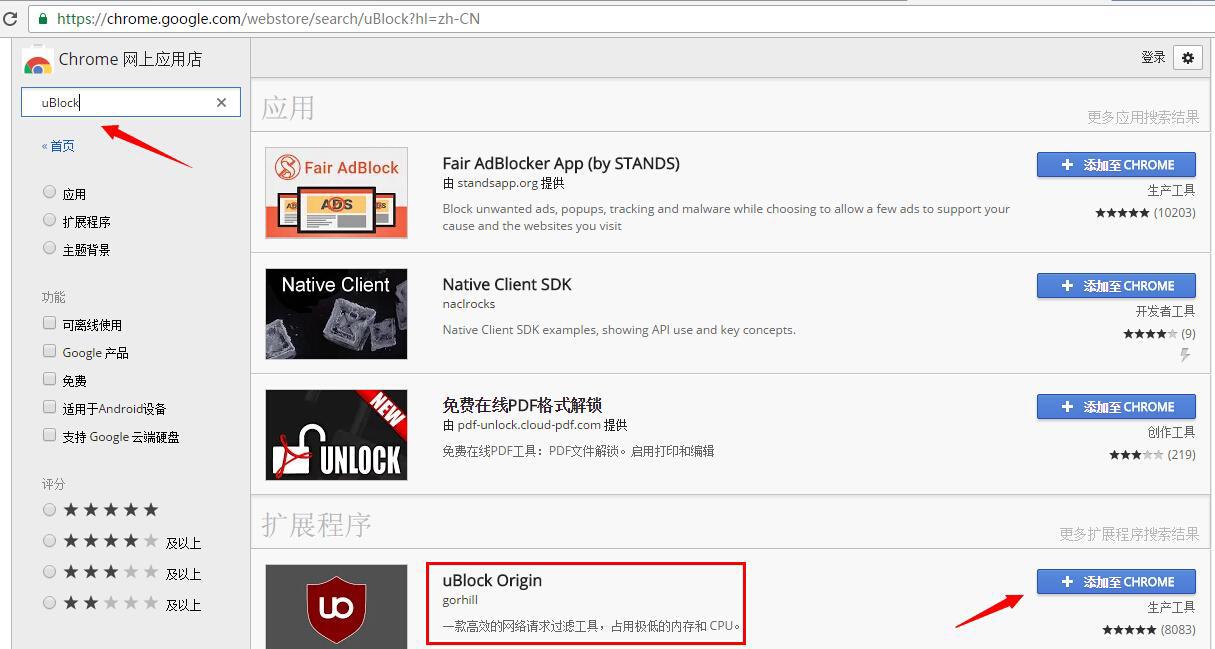This screenshot has width=1215, height=649.
Task: Click the gorhill author name
Action: click(462, 601)
